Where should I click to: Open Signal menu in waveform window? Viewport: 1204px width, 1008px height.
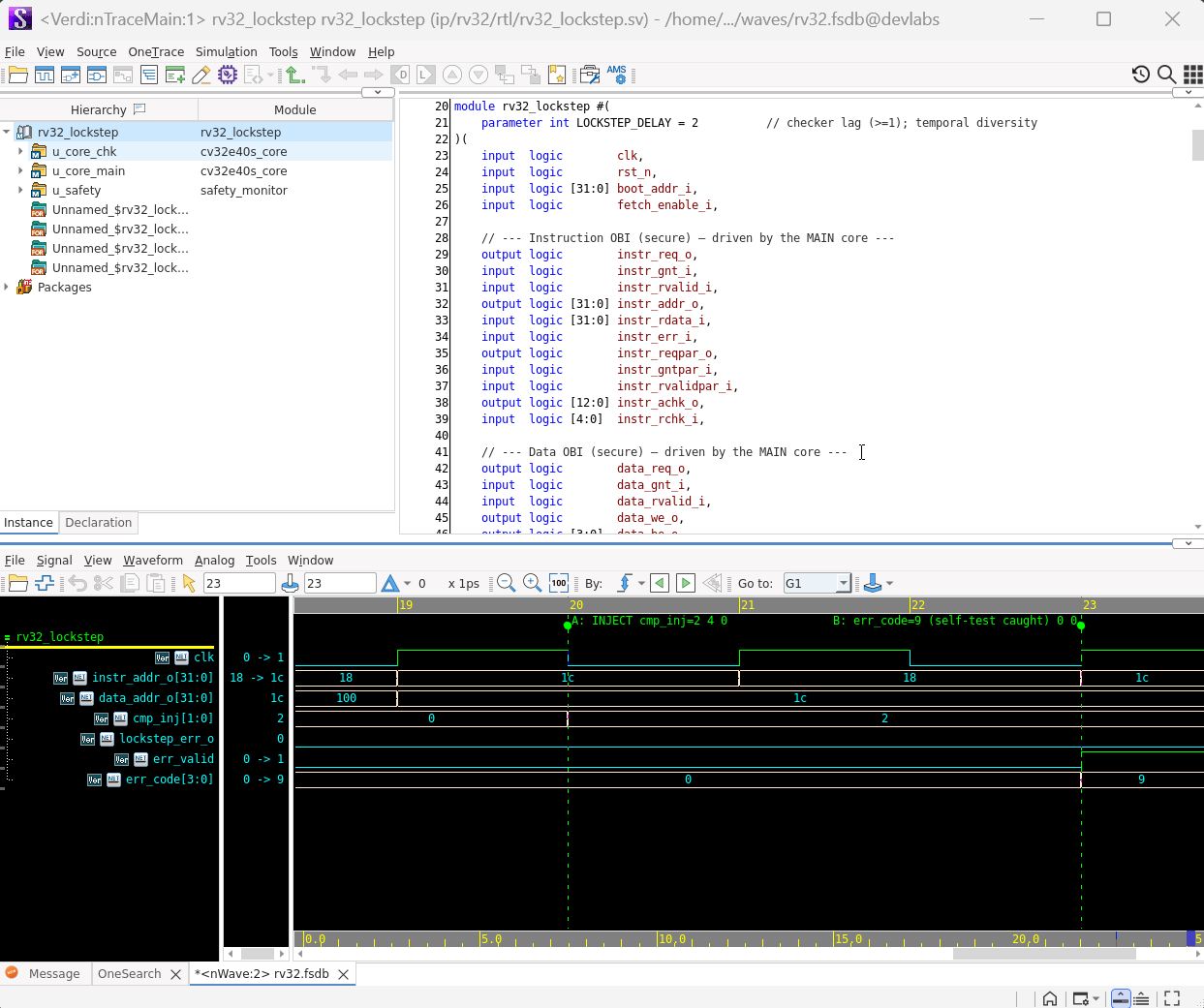54,560
